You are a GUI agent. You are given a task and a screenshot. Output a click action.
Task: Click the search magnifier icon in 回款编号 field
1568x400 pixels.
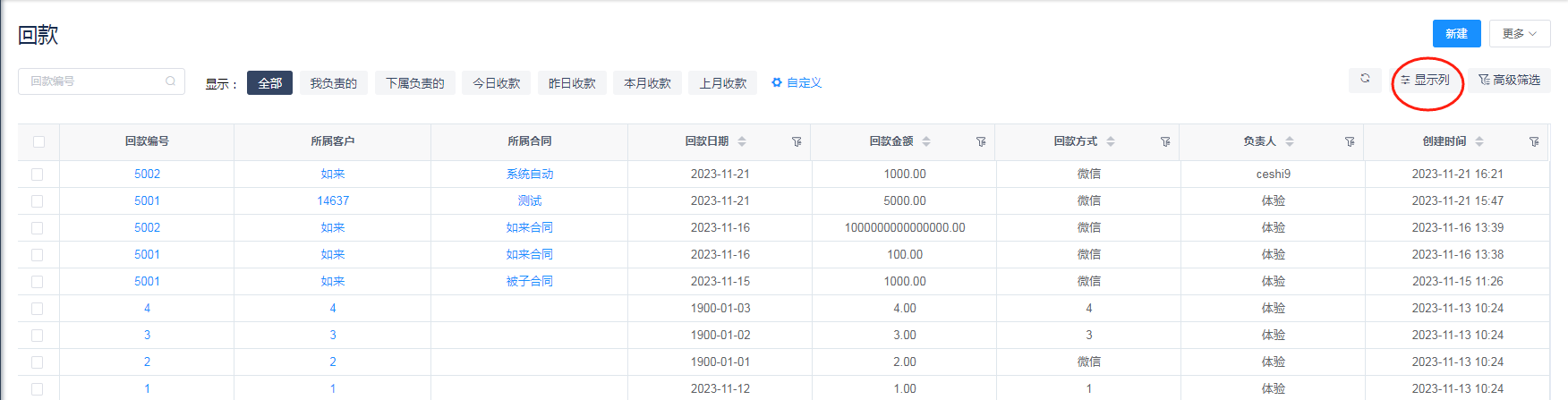coord(170,81)
